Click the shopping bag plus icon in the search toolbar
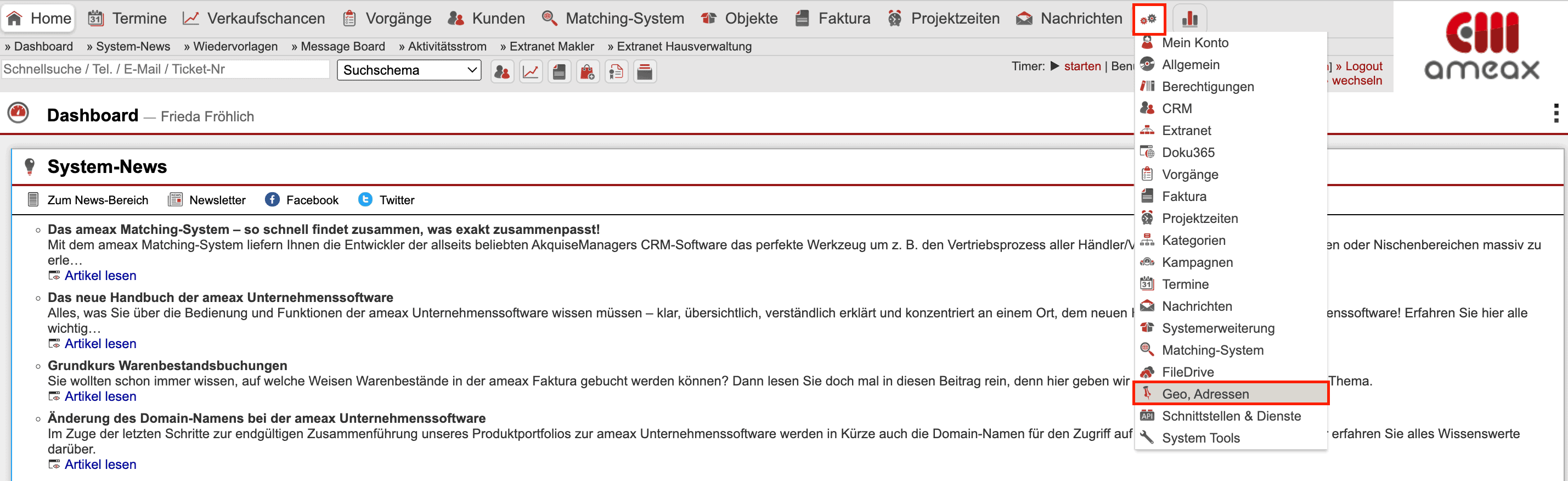This screenshot has height=481, width=1568. [588, 72]
